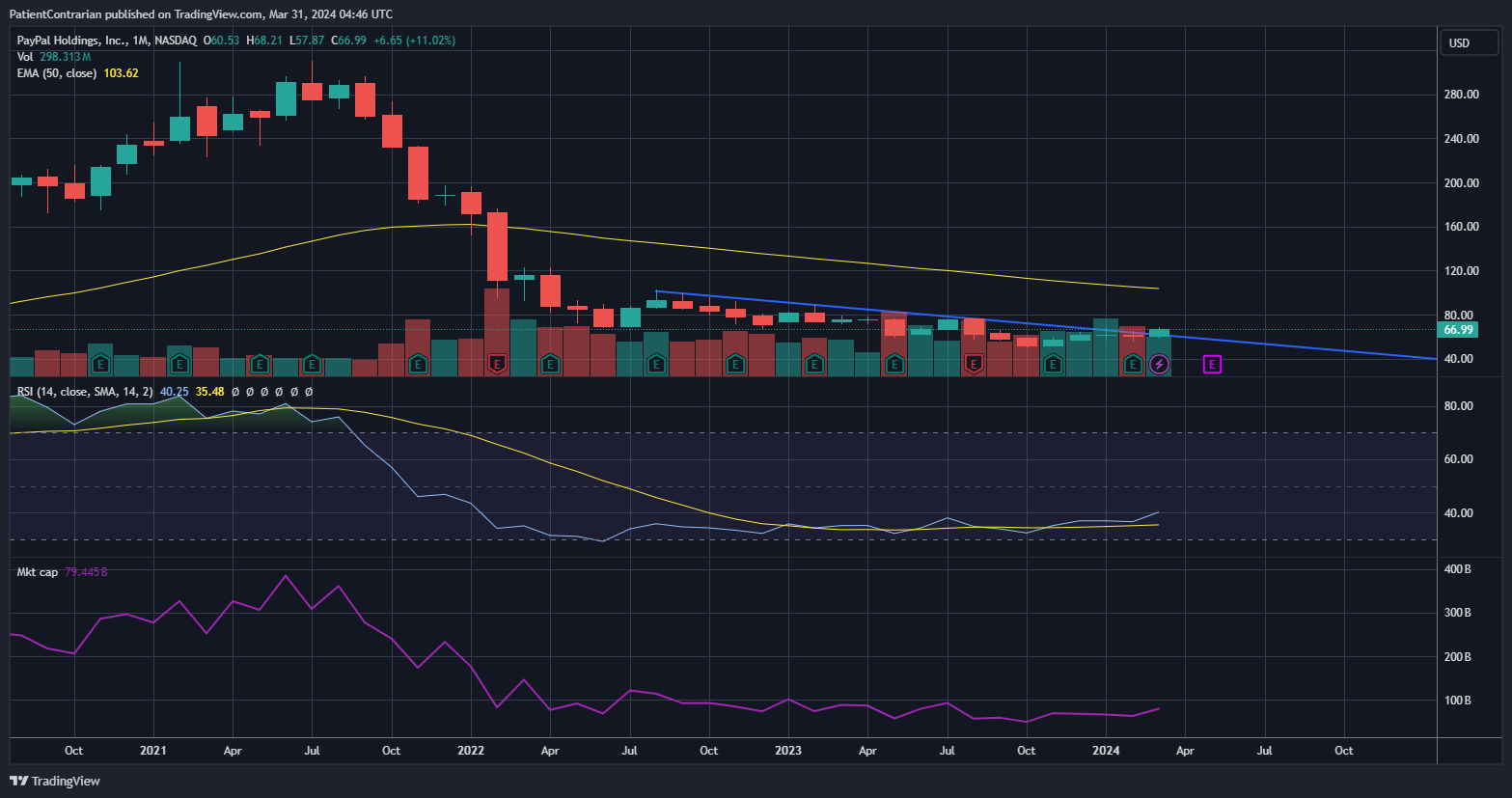
Task: Click the low price value 57.87
Action: pyautogui.click(x=310, y=41)
